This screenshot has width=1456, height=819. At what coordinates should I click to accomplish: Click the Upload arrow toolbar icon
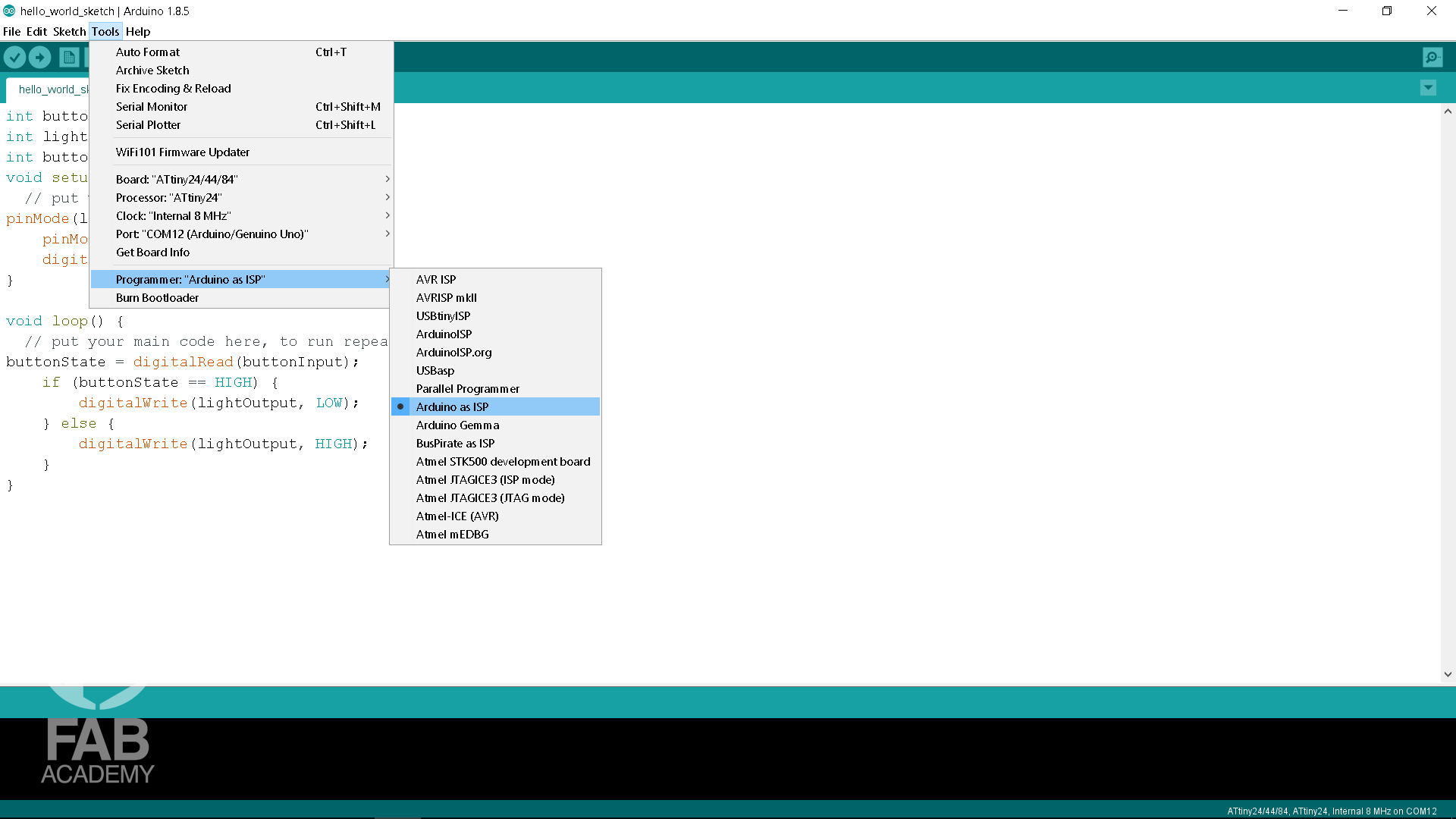coord(40,58)
